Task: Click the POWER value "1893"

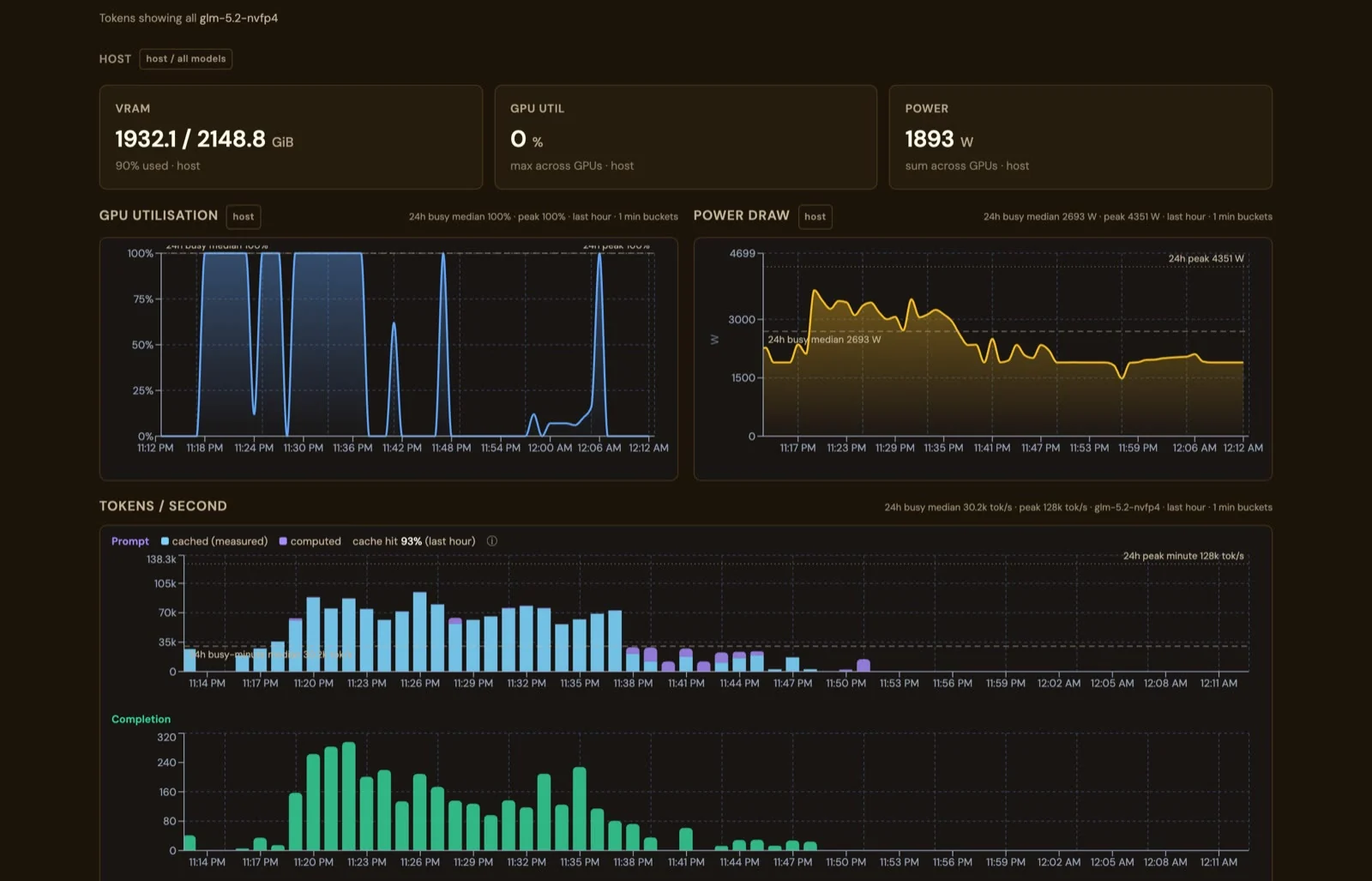Action: [930, 139]
